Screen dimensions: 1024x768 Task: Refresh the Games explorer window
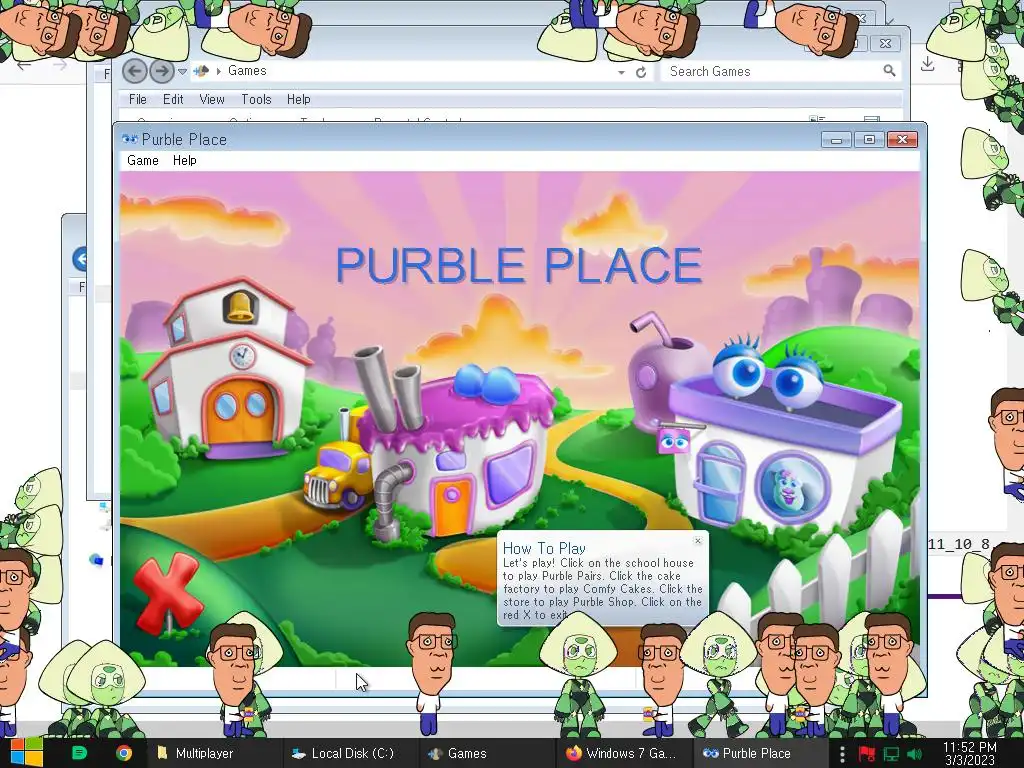[641, 72]
